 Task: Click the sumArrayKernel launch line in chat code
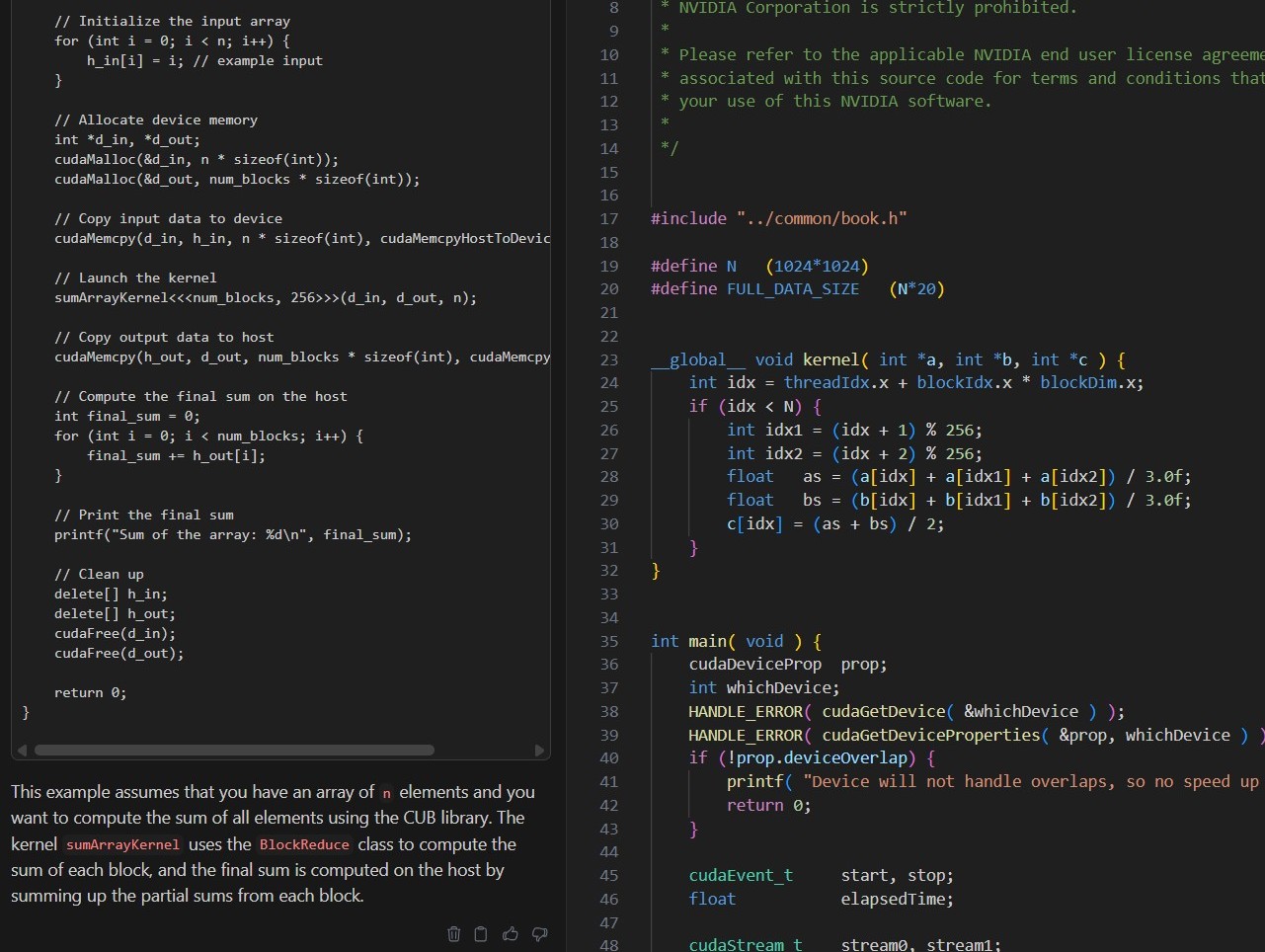(x=265, y=297)
